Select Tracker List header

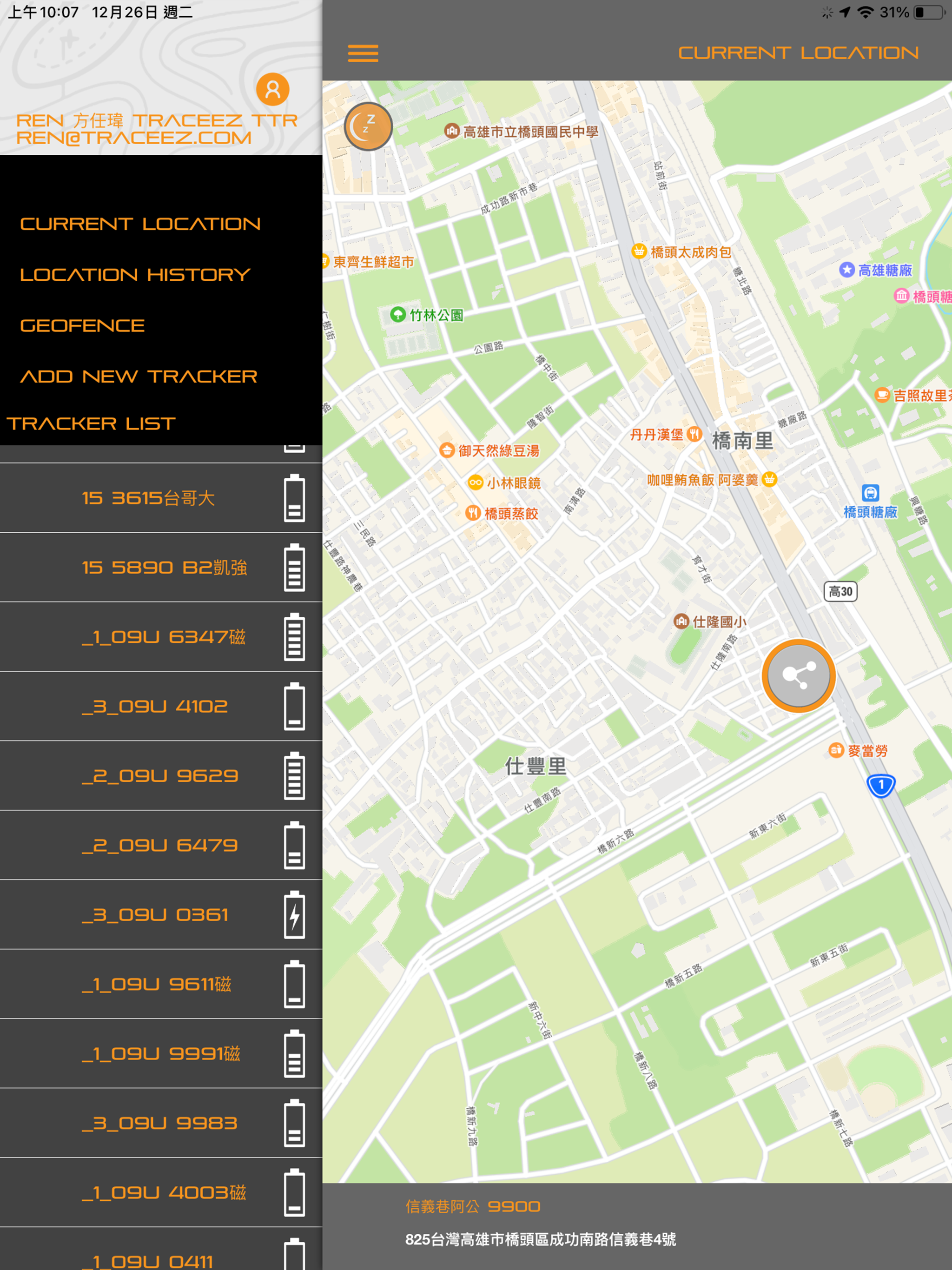[x=91, y=423]
